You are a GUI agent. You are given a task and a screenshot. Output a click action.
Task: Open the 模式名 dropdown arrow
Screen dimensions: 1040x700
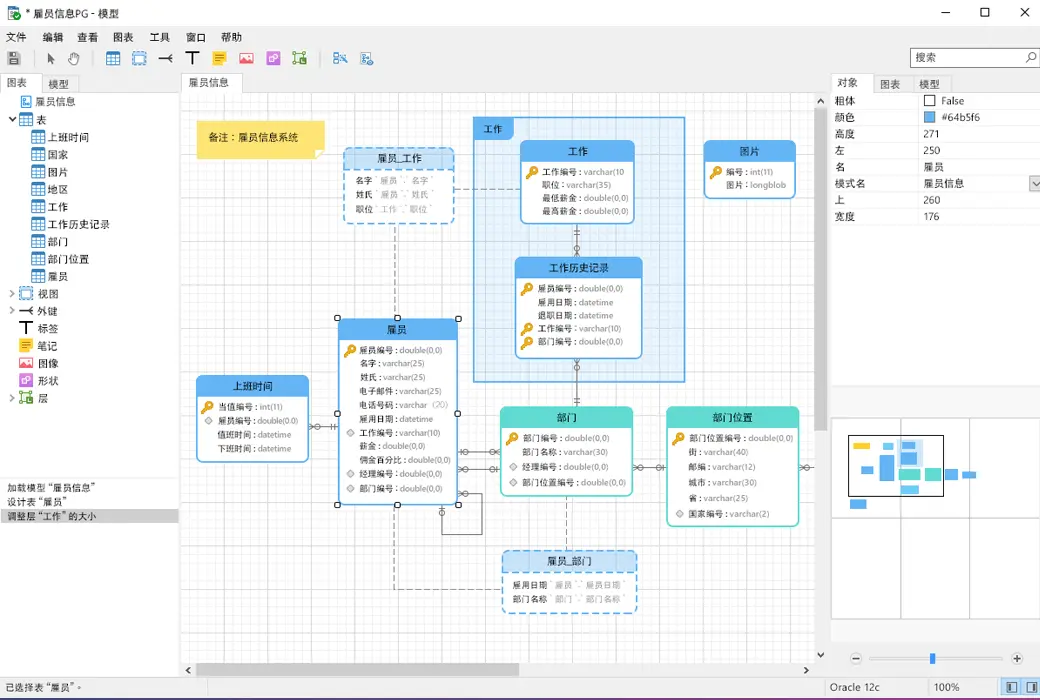1034,183
